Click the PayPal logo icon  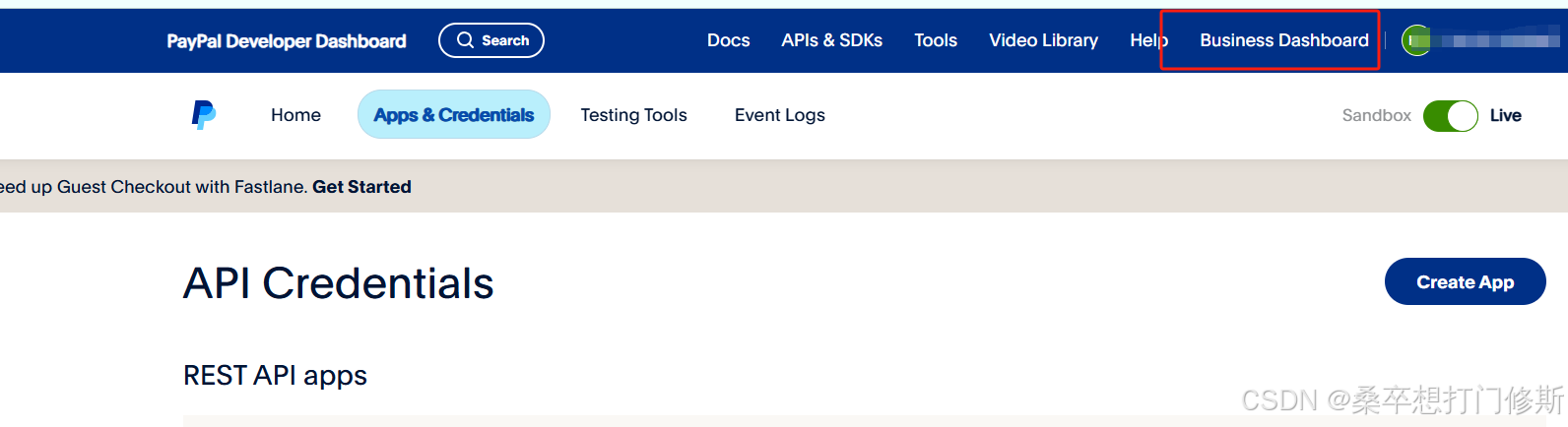pos(204,115)
